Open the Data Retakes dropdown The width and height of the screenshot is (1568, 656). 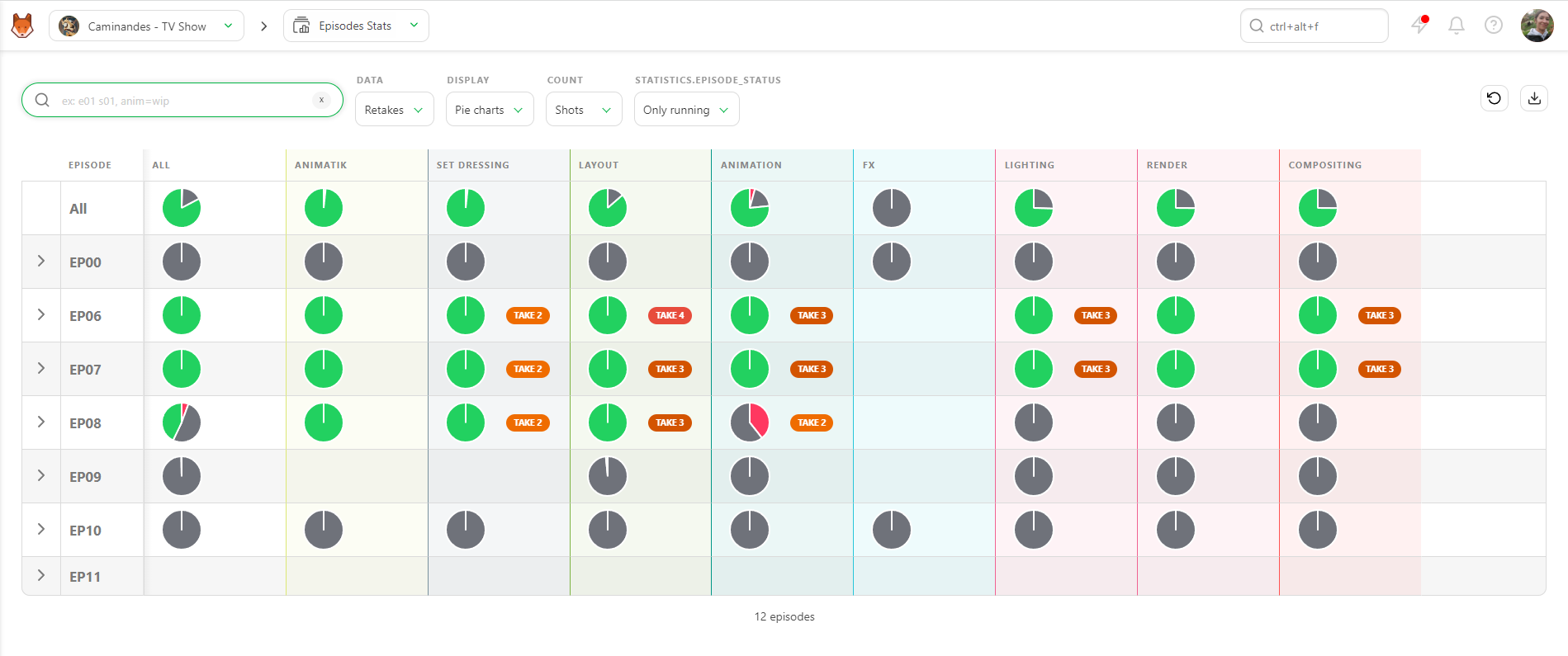click(394, 110)
